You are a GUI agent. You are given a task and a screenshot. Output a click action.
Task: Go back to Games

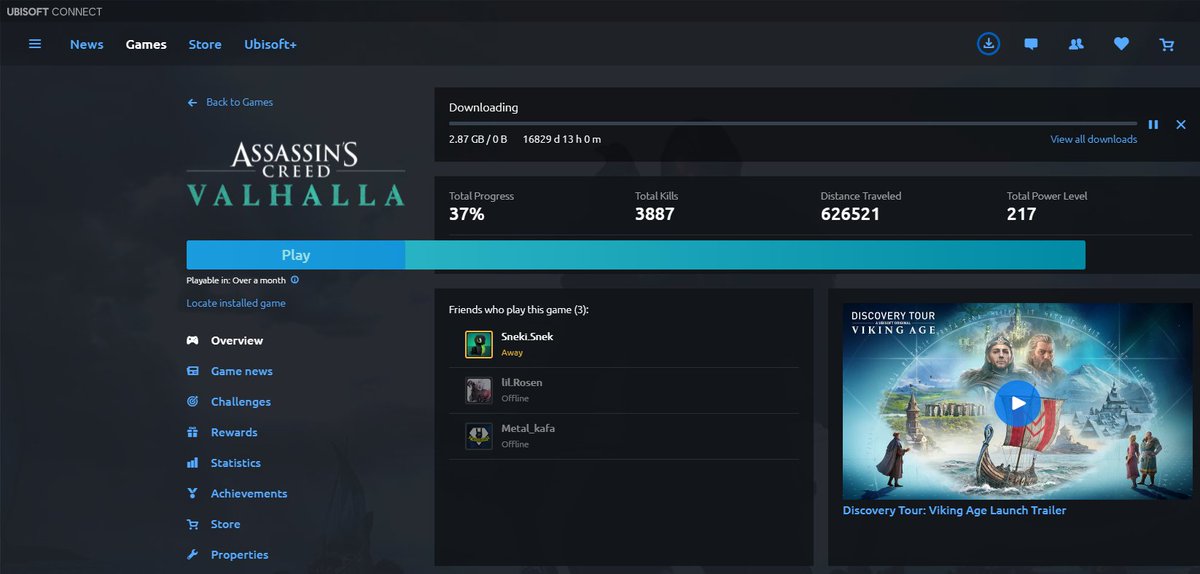pyautogui.click(x=230, y=102)
